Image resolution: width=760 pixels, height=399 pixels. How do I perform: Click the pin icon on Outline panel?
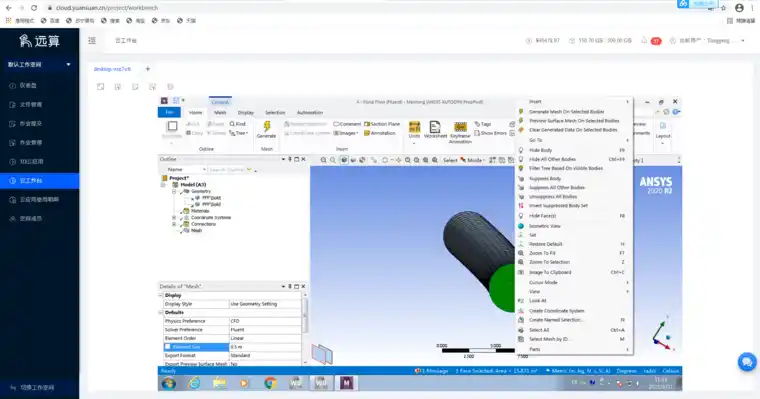coord(290,159)
